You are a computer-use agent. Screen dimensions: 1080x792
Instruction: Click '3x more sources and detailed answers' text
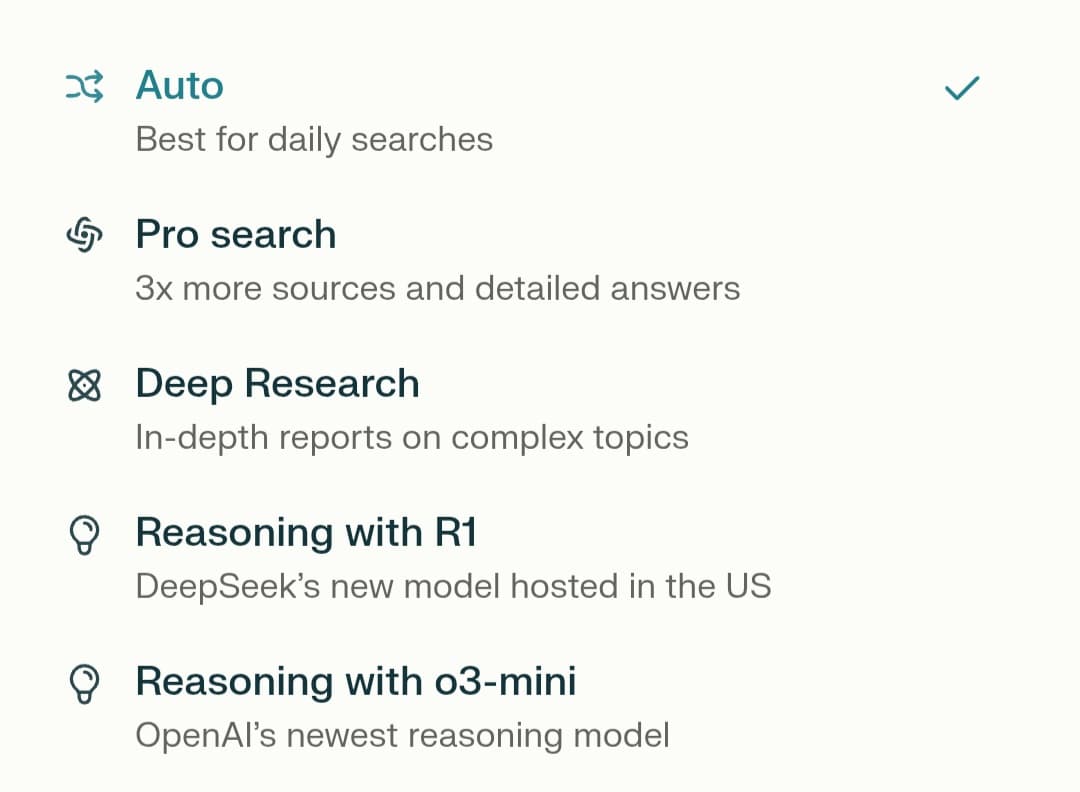pos(438,288)
